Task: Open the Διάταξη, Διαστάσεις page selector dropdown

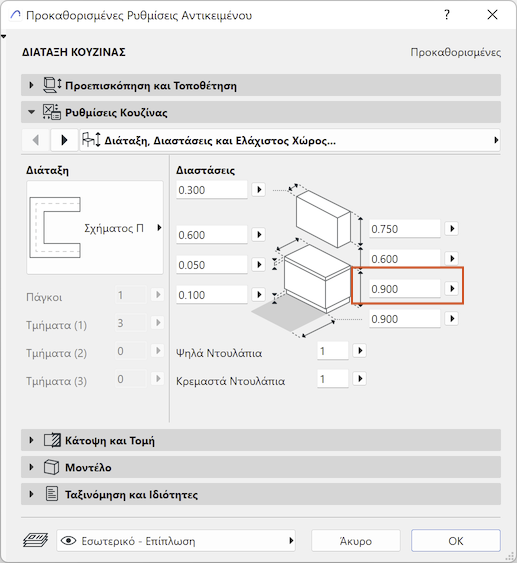Action: (x=290, y=140)
